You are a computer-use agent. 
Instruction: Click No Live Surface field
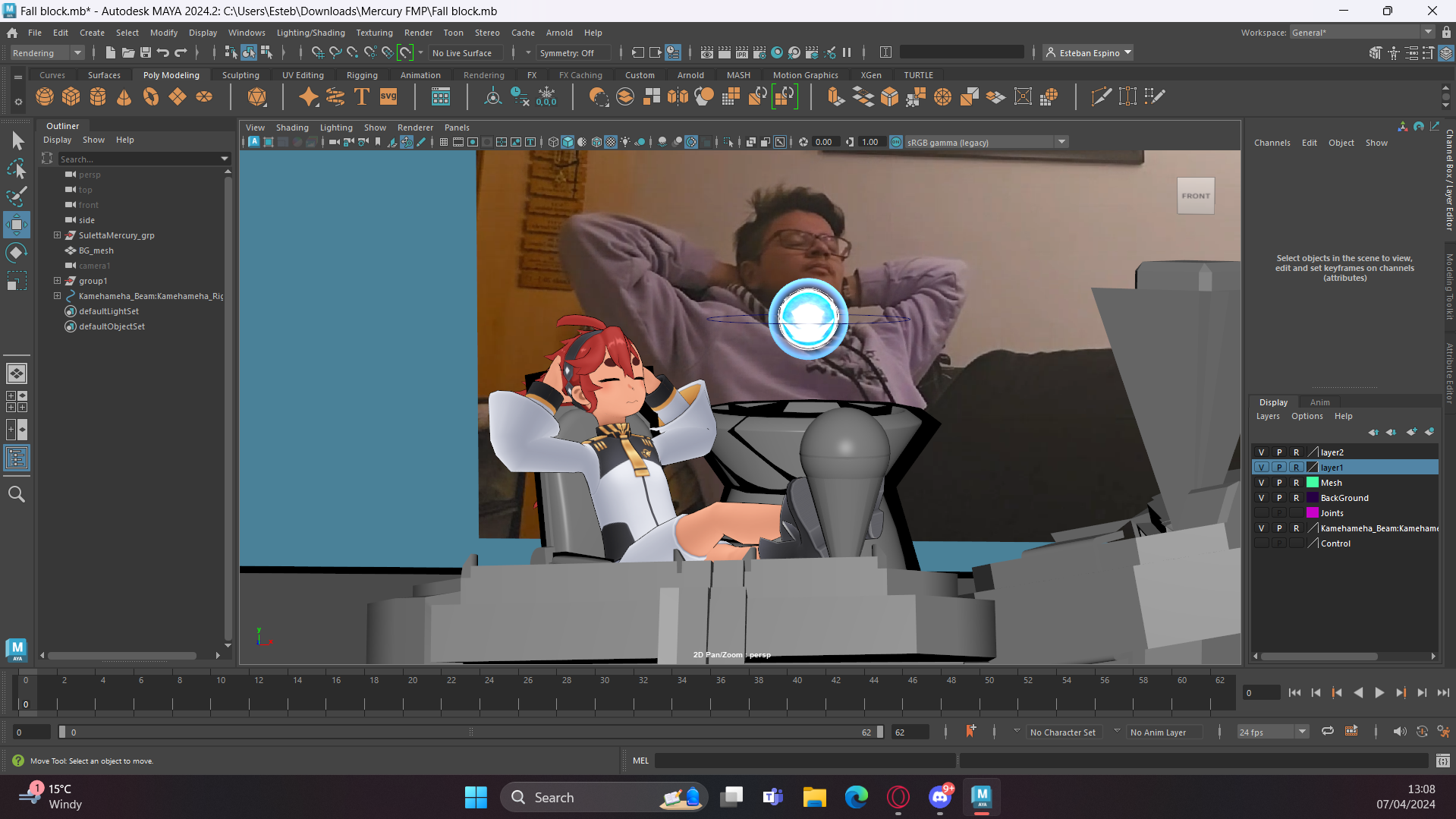[465, 53]
